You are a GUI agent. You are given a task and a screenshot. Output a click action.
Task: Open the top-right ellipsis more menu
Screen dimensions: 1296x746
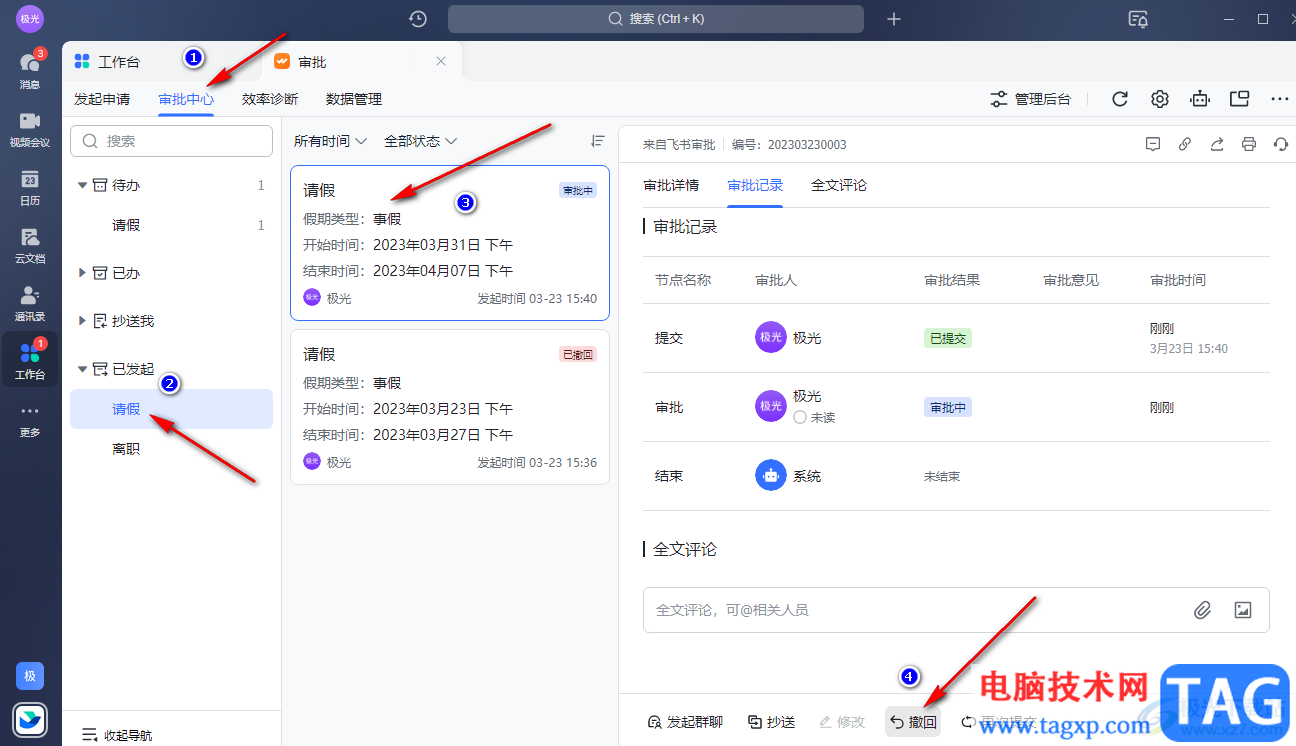coord(1280,99)
